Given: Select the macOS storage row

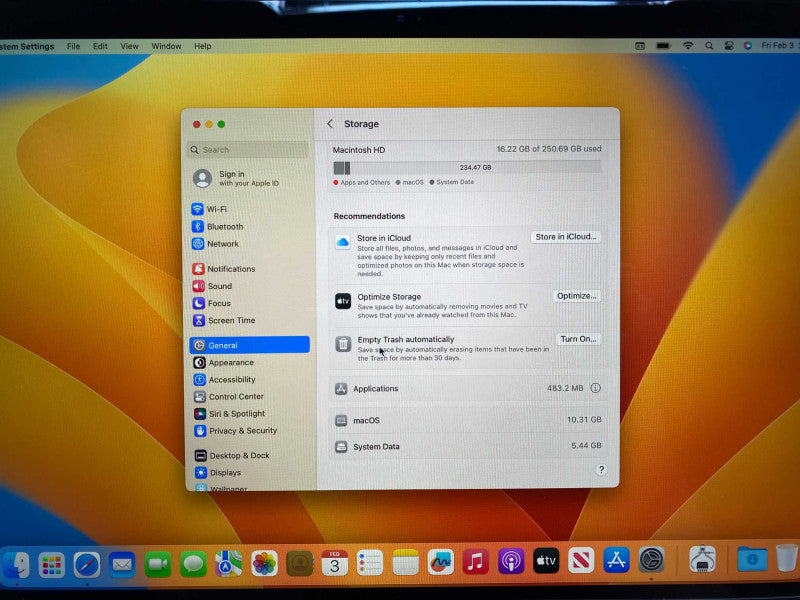Looking at the screenshot, I should 467,420.
